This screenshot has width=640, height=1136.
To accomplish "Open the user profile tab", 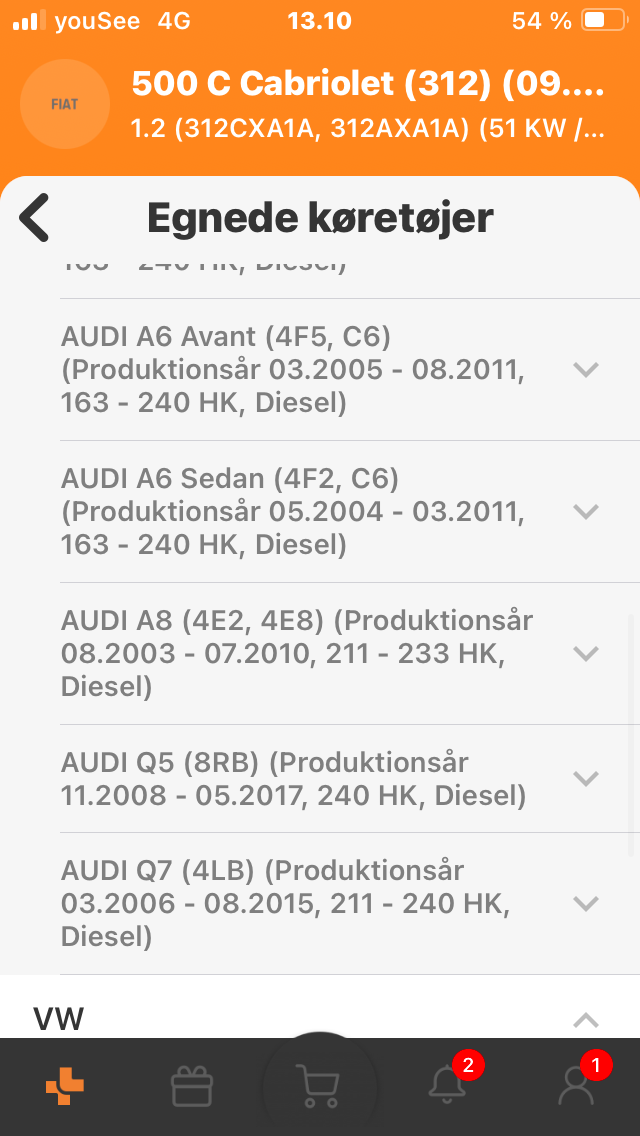I will [x=576, y=1086].
